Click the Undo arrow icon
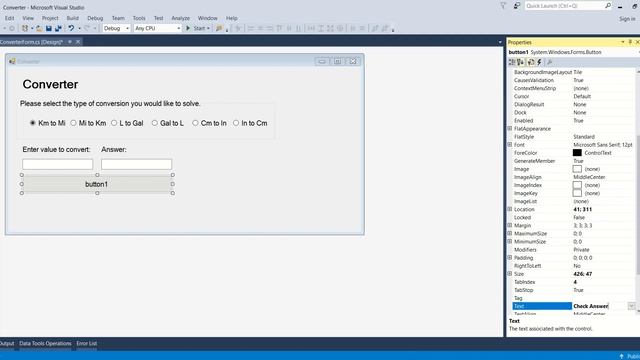 pyautogui.click(x=71, y=28)
